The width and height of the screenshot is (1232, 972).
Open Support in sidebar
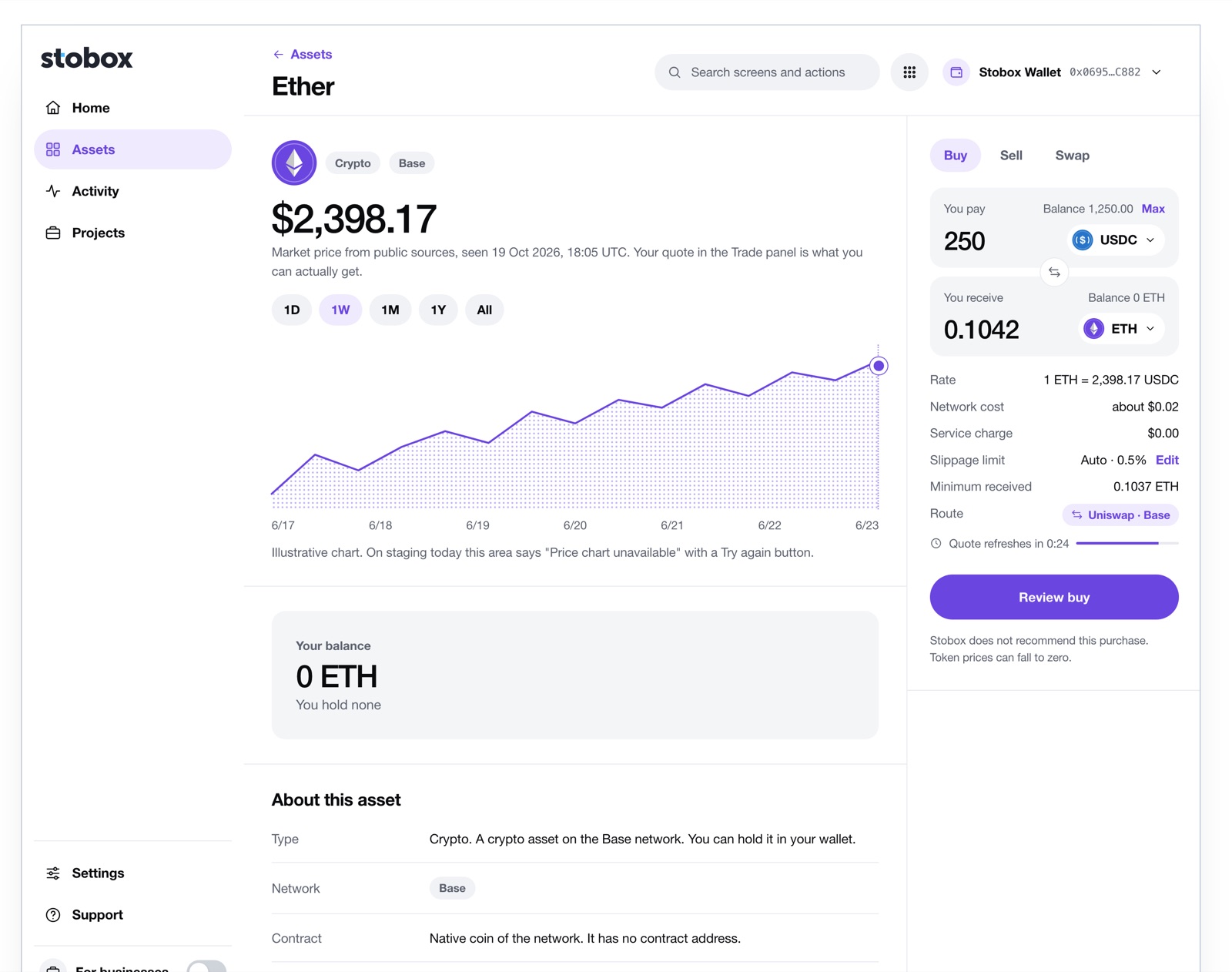click(132, 914)
